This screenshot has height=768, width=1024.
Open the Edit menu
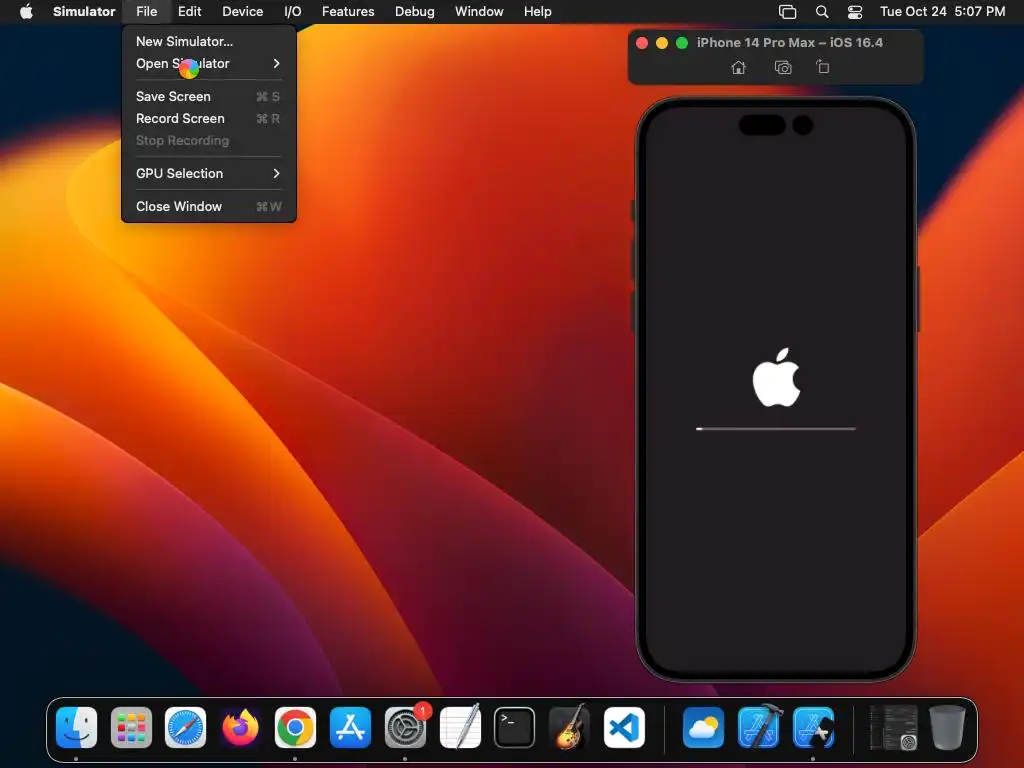tap(189, 11)
